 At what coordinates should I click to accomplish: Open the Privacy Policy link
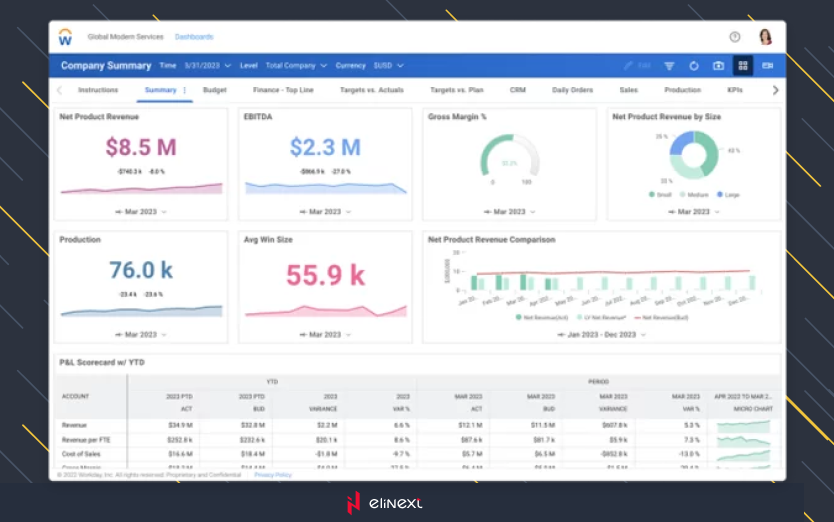pos(273,475)
